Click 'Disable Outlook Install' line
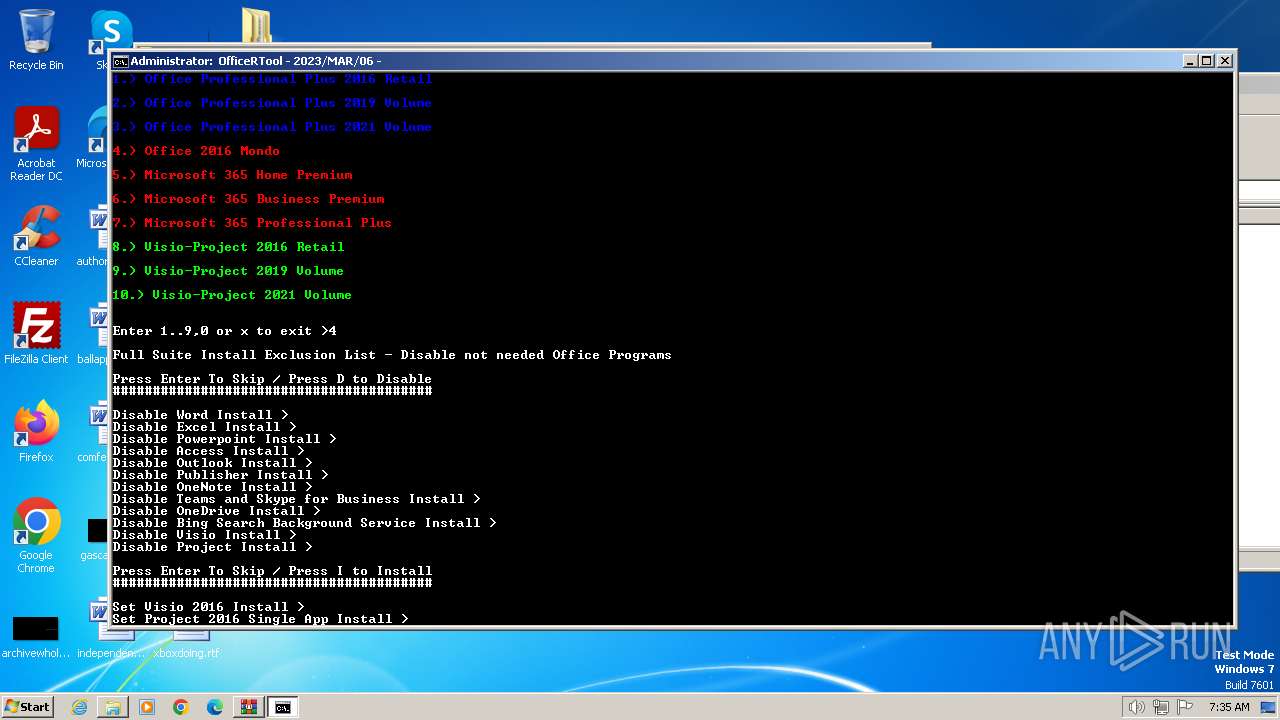 pos(212,463)
